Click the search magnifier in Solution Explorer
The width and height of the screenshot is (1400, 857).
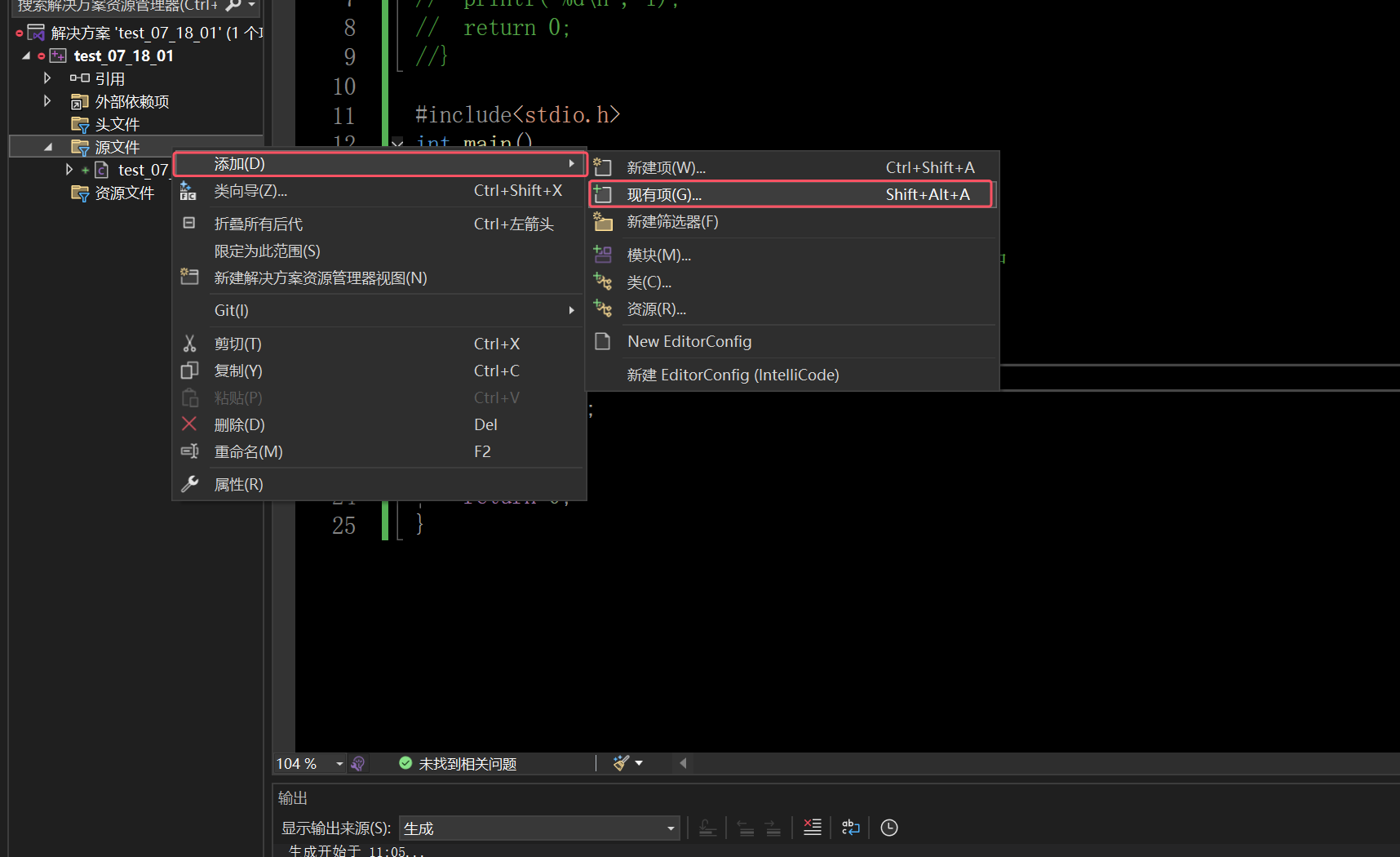coord(233,5)
